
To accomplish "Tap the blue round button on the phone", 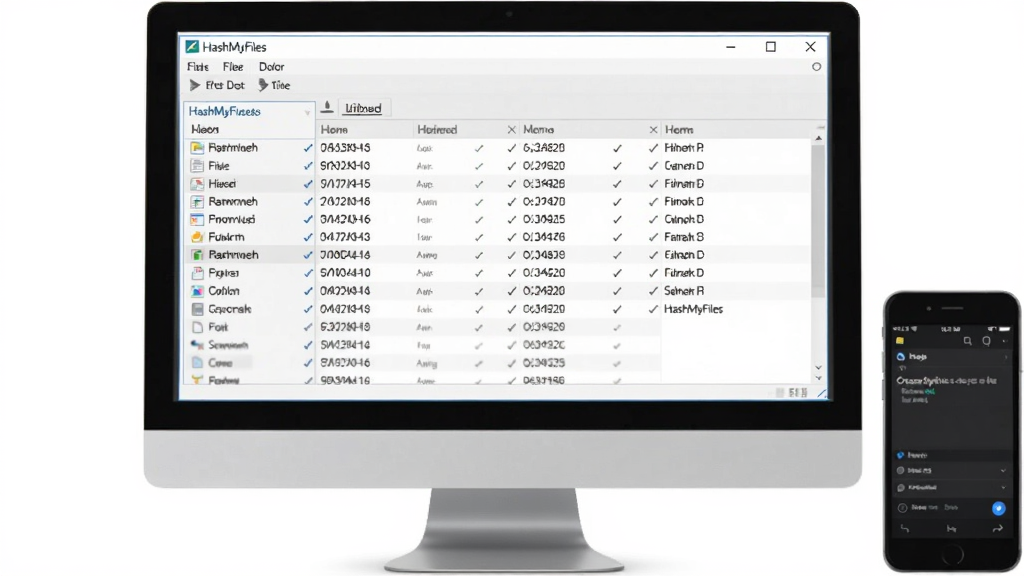I will point(998,508).
